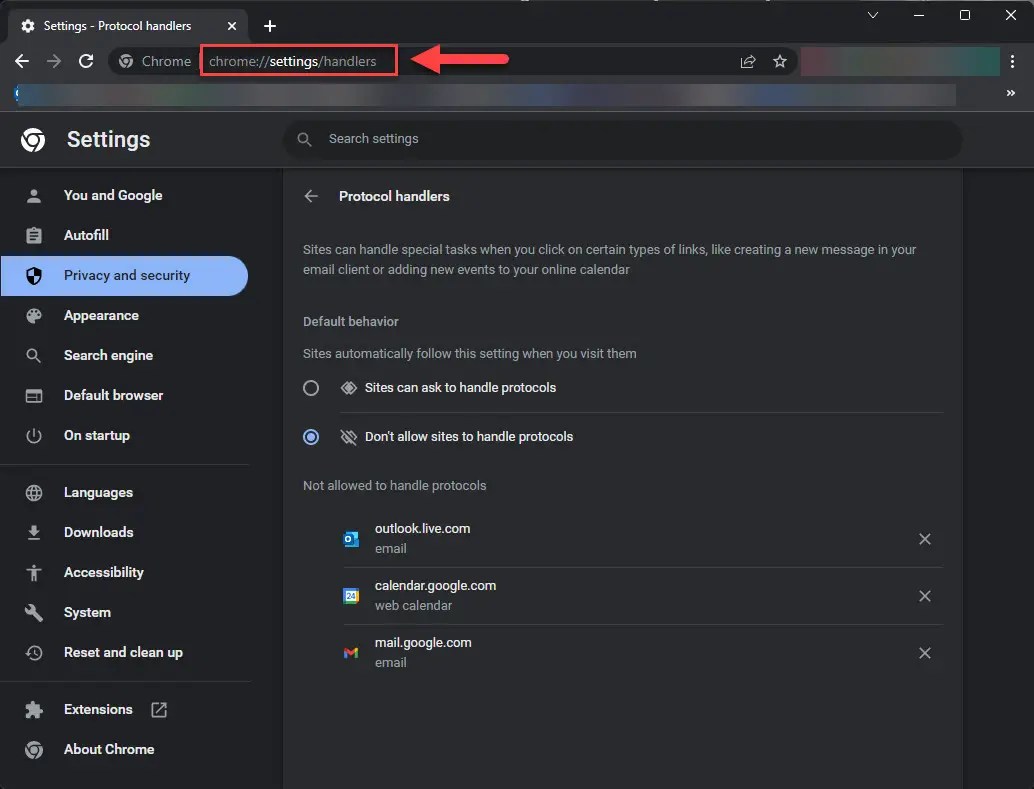
Task: Click the On startup power icon
Action: [33, 435]
